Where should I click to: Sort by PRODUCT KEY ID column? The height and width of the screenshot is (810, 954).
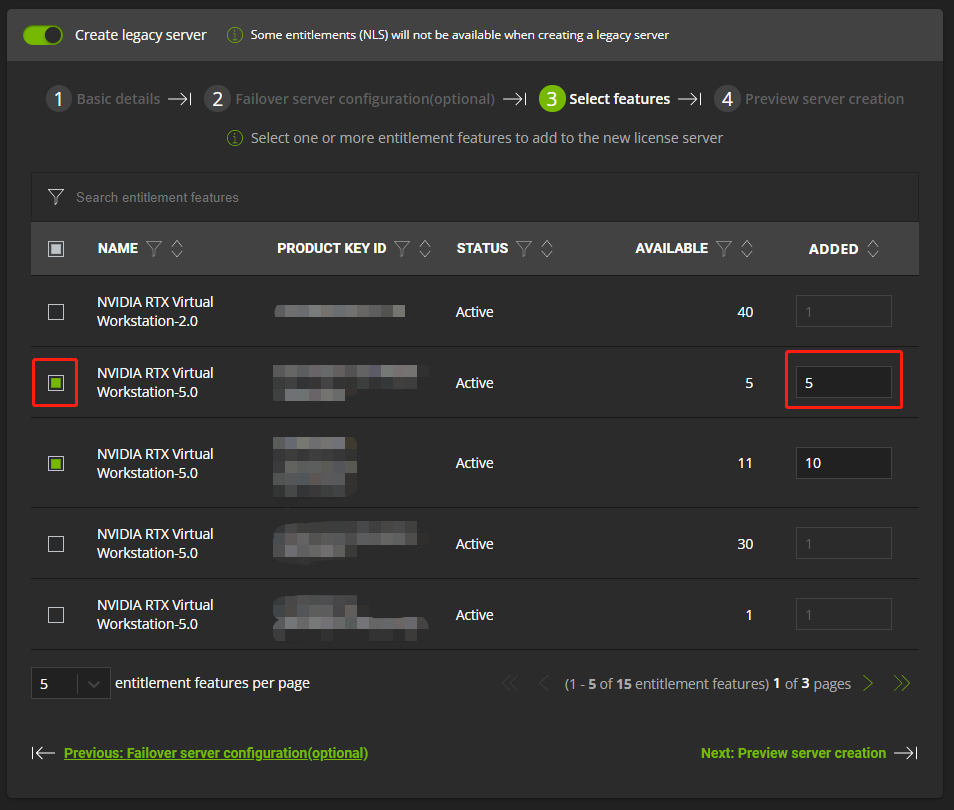tap(425, 248)
